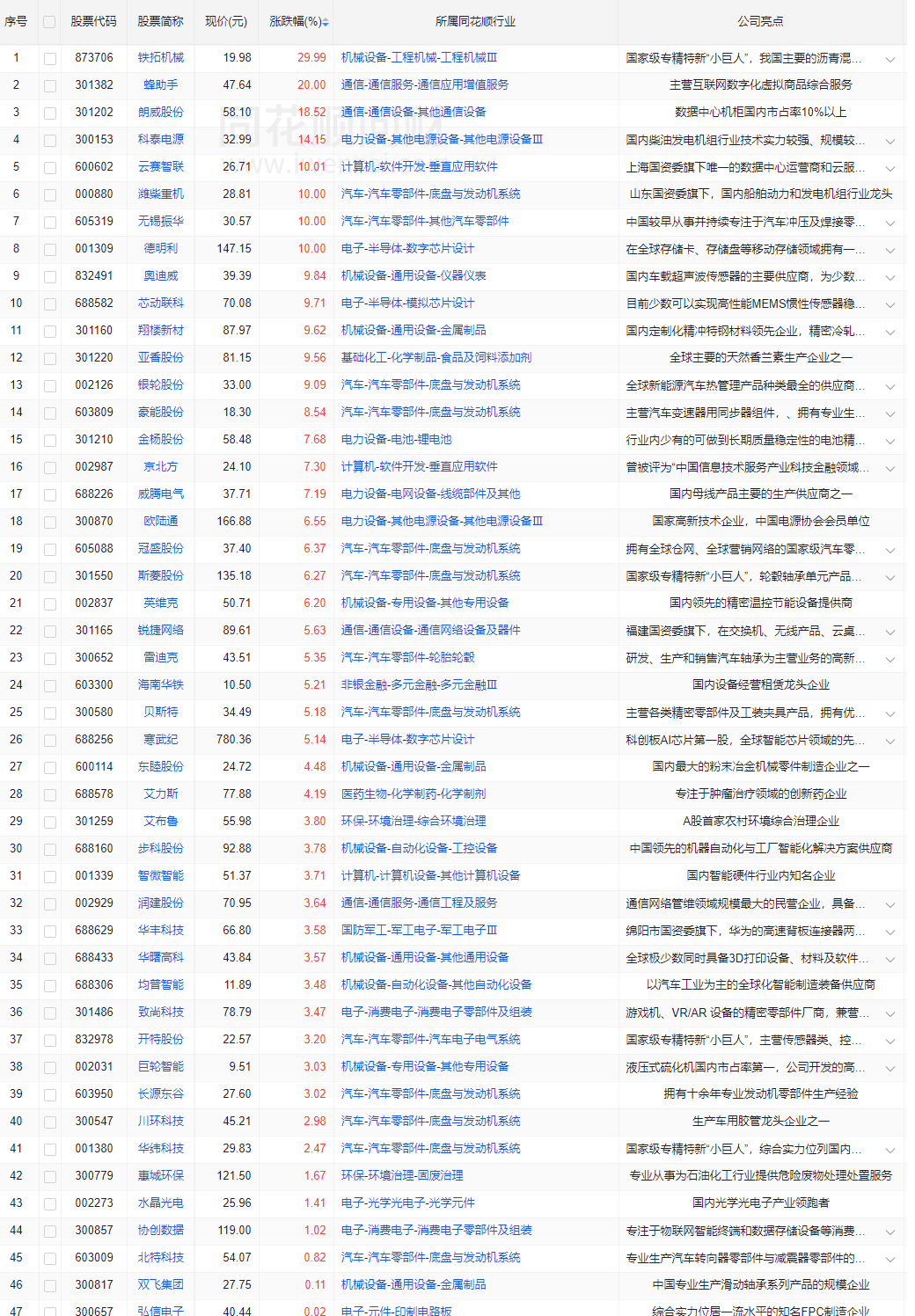915x1316 pixels.
Task: Expand the highlight chevron for 德明利
Action: click(890, 250)
